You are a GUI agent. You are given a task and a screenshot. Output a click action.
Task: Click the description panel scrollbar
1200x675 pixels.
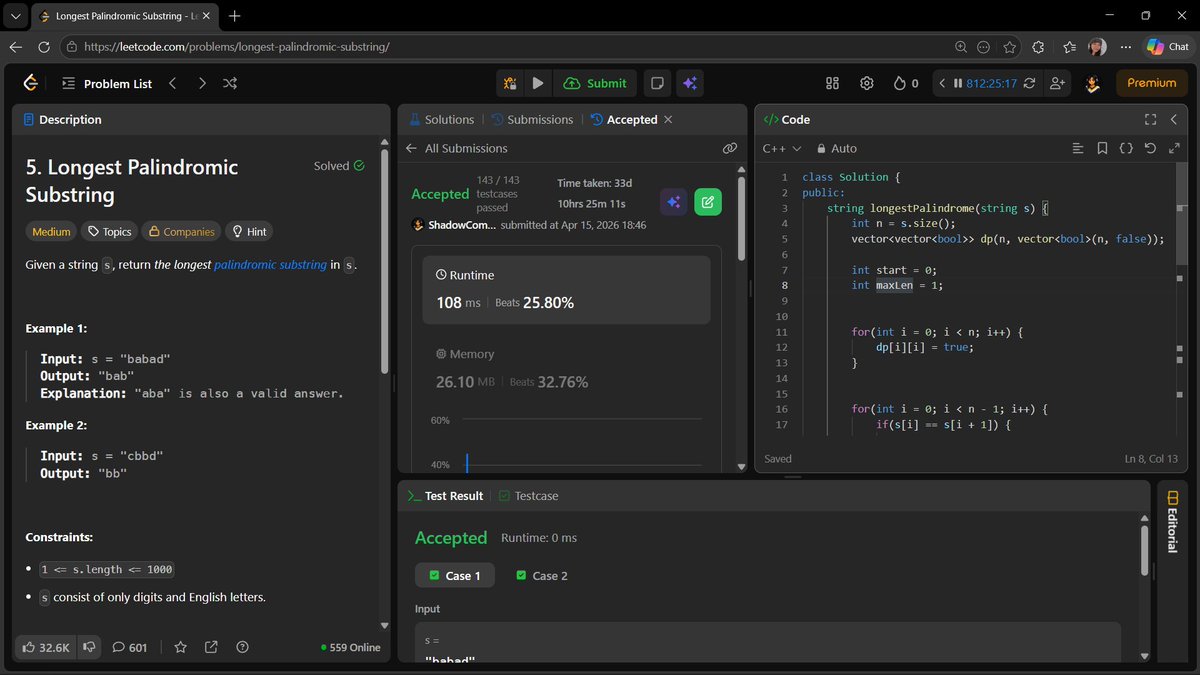tap(385, 260)
